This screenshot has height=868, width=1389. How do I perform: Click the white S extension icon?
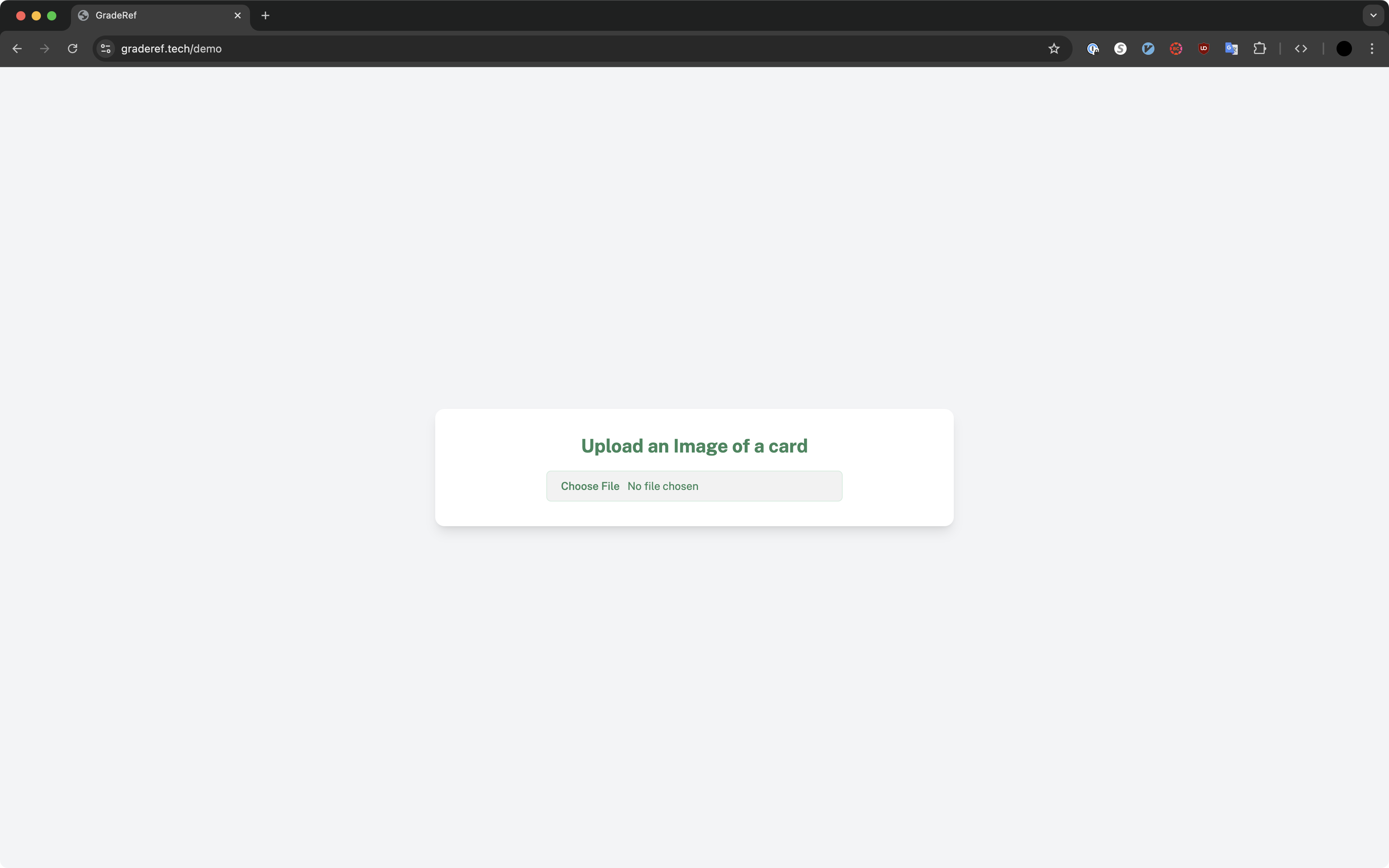pyautogui.click(x=1120, y=49)
